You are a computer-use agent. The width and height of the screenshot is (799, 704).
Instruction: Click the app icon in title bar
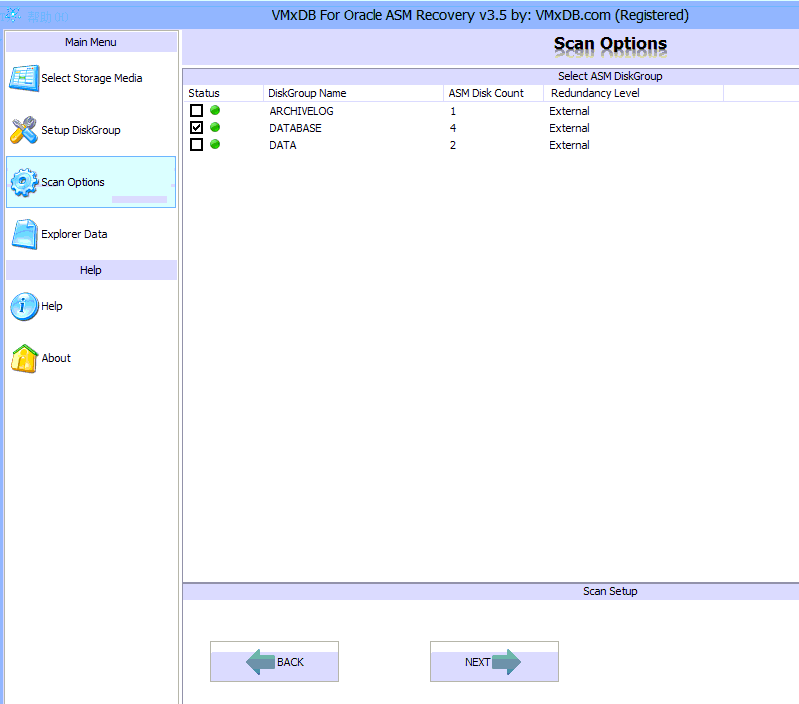pos(12,15)
